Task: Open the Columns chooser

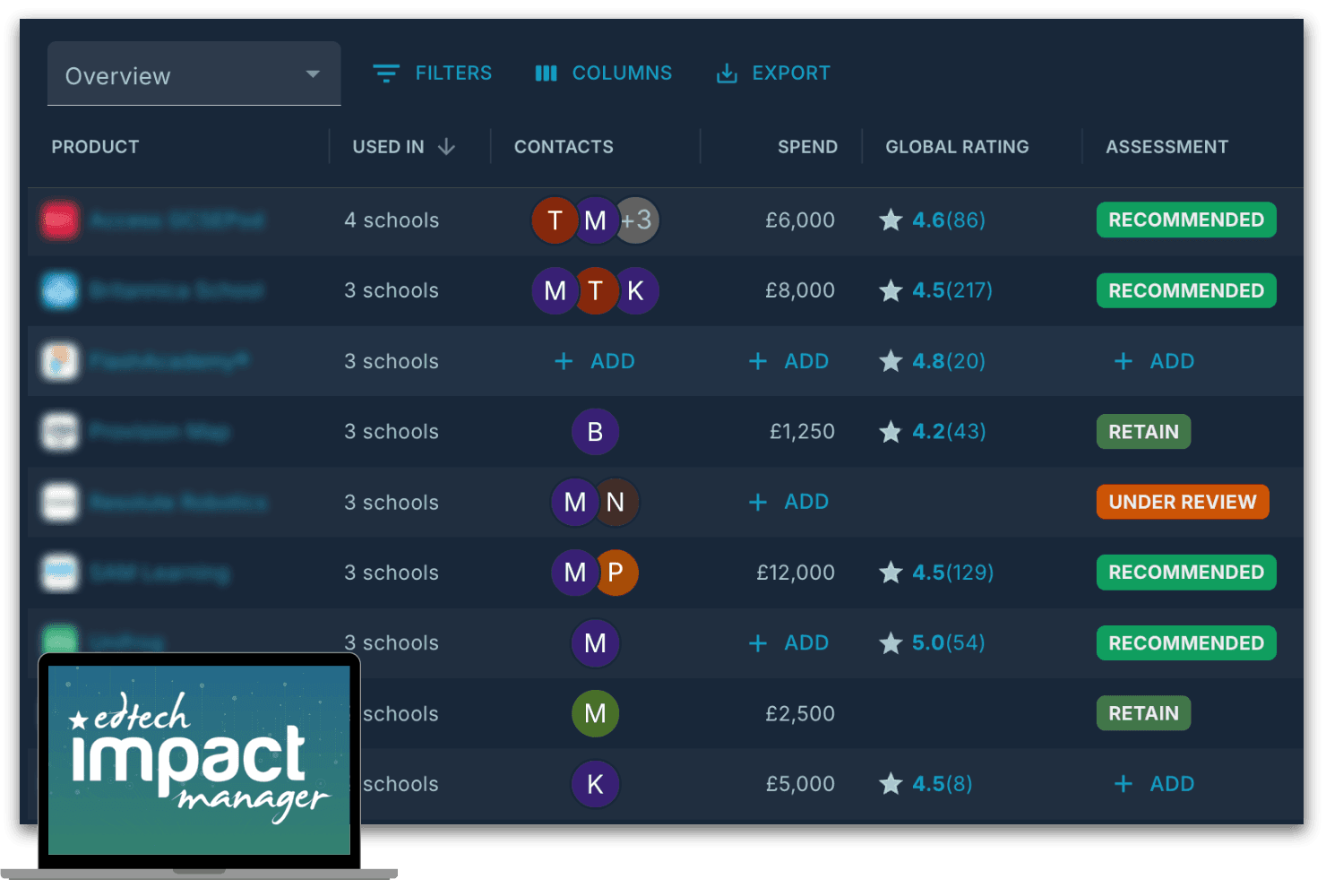Action: pos(603,73)
